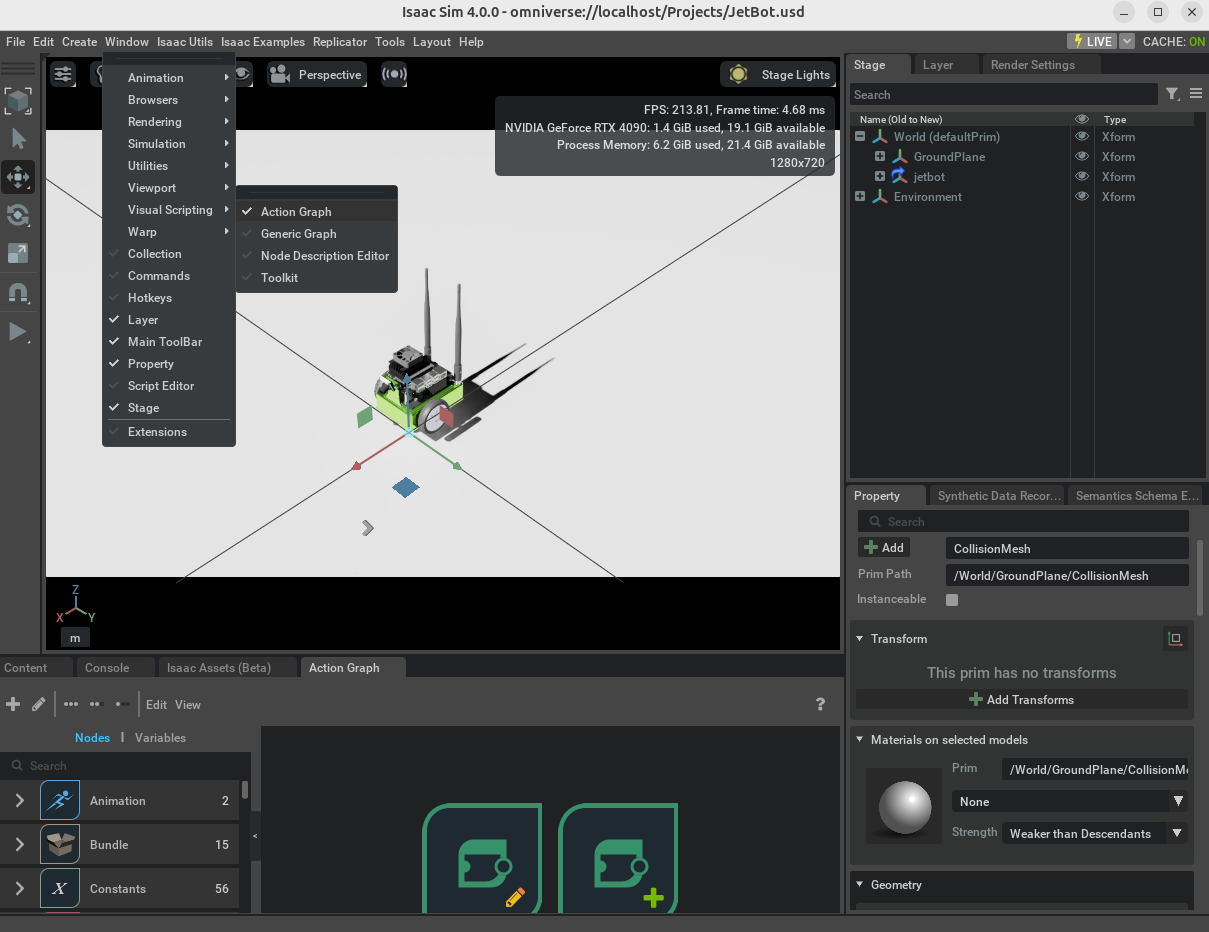1209x932 pixels.
Task: Toggle visibility eye for GroundPlane
Action: click(x=1081, y=156)
